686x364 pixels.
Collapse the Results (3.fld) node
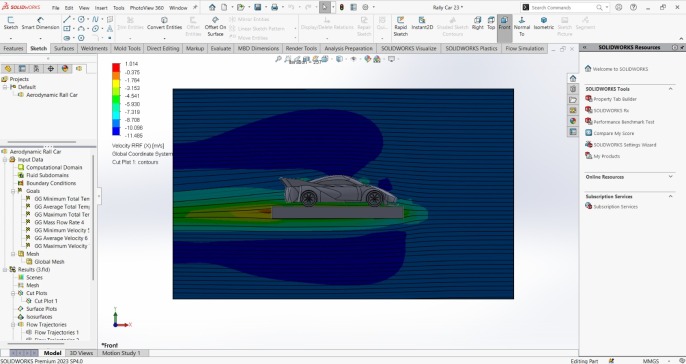6,270
